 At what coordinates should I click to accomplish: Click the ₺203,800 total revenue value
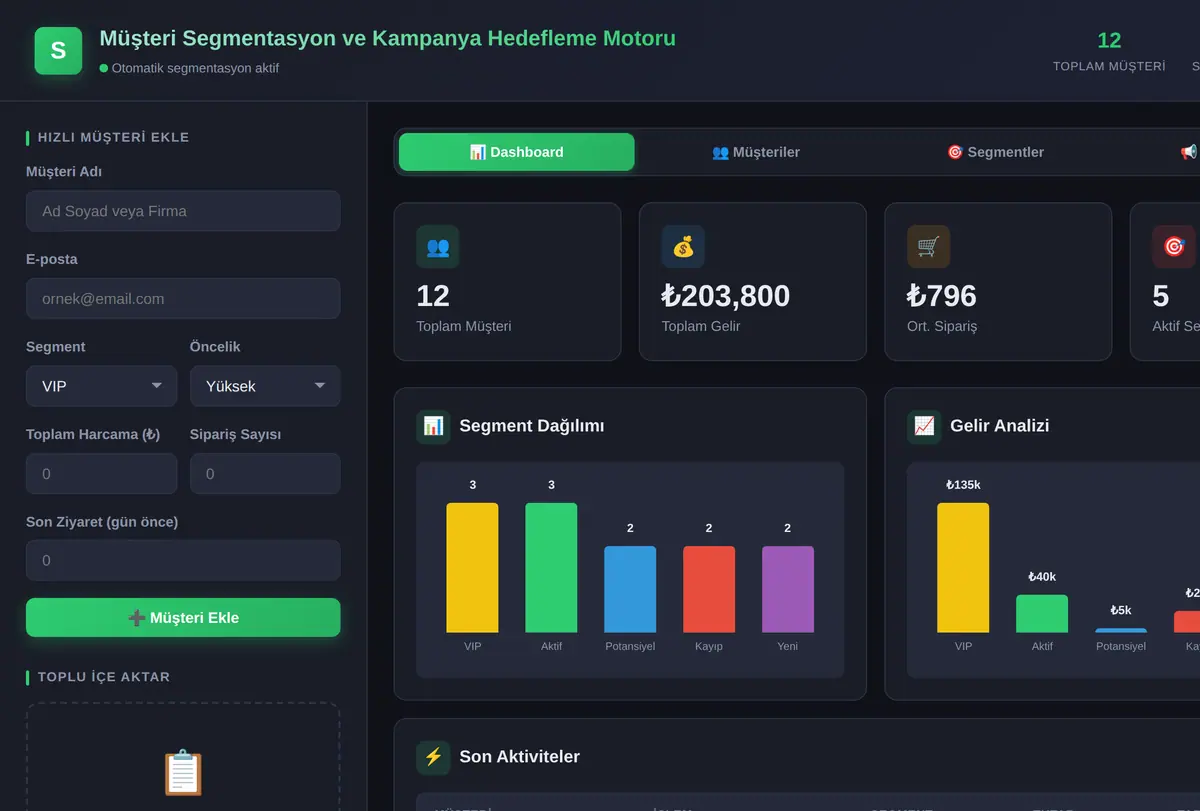pyautogui.click(x=726, y=296)
